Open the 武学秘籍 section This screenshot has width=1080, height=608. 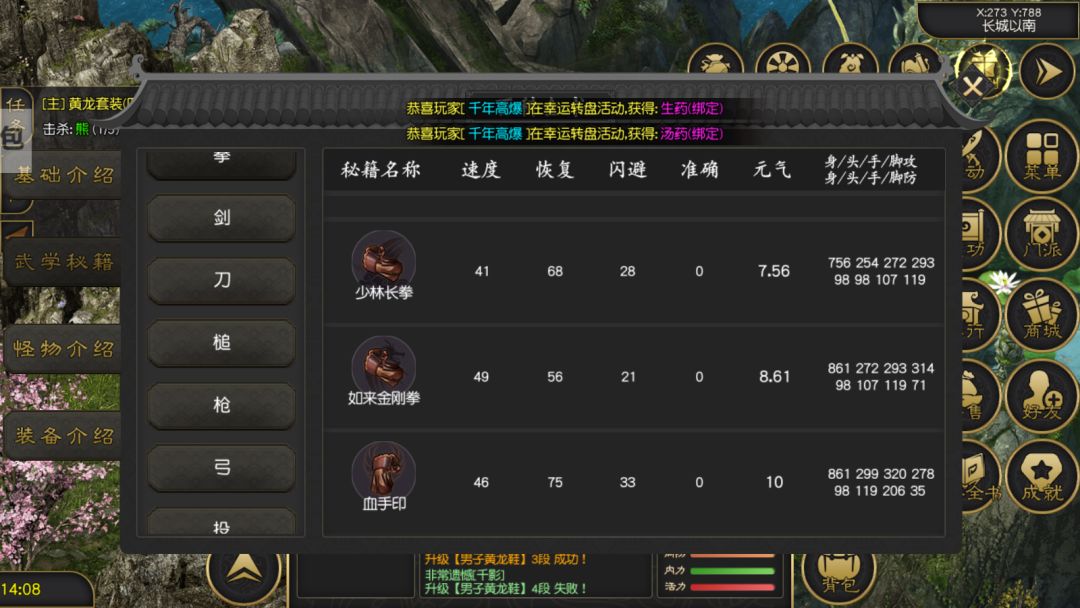click(63, 262)
